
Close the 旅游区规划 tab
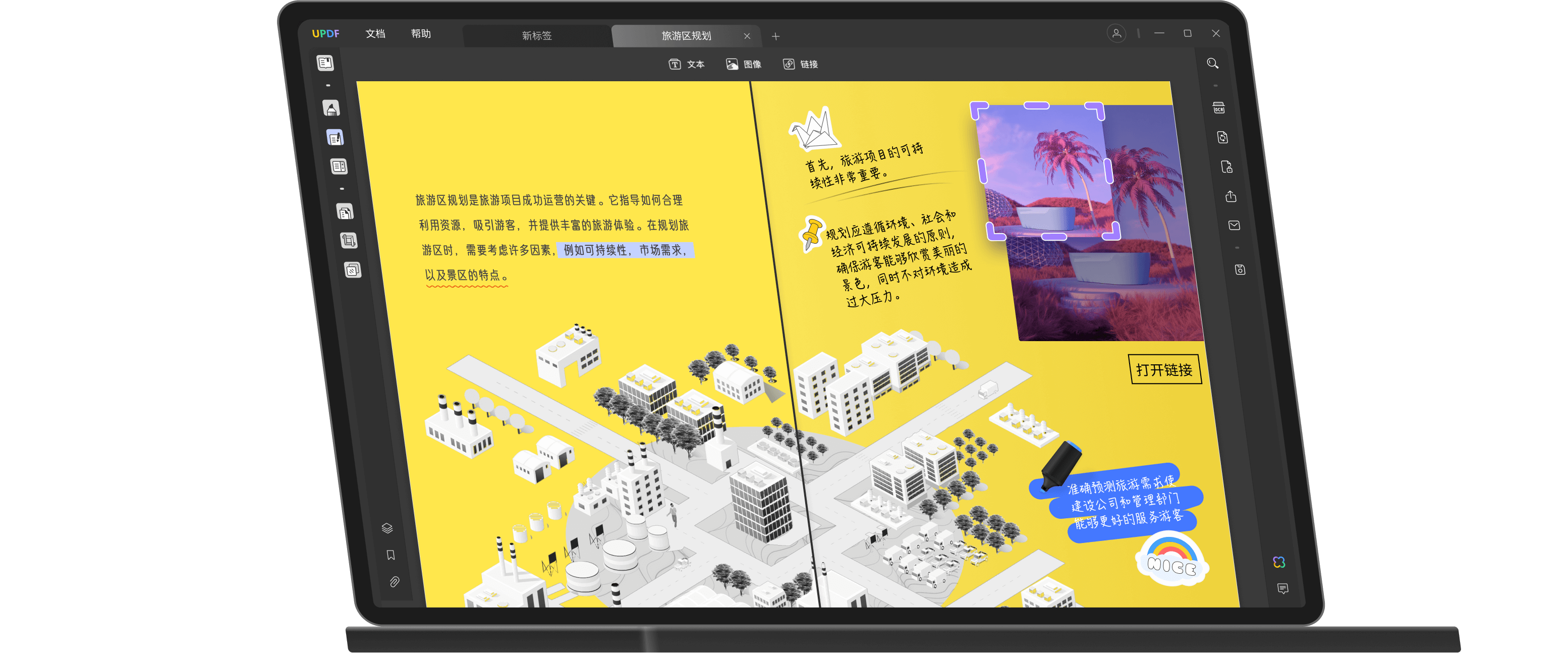pyautogui.click(x=747, y=36)
